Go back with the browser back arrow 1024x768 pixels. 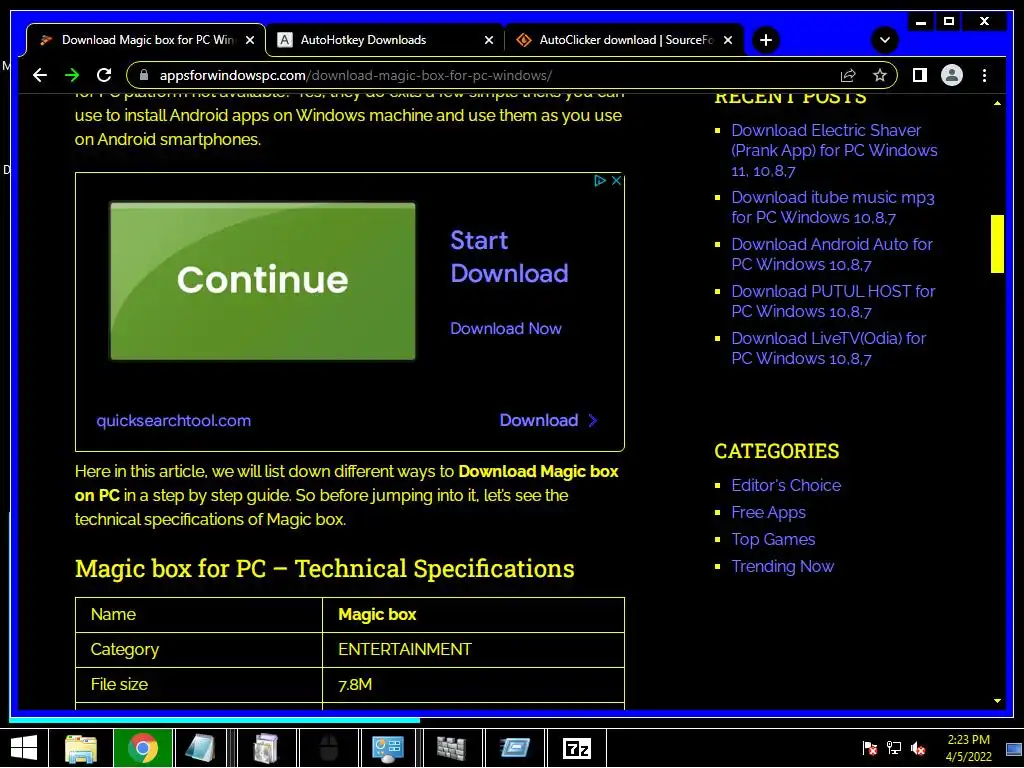(40, 75)
